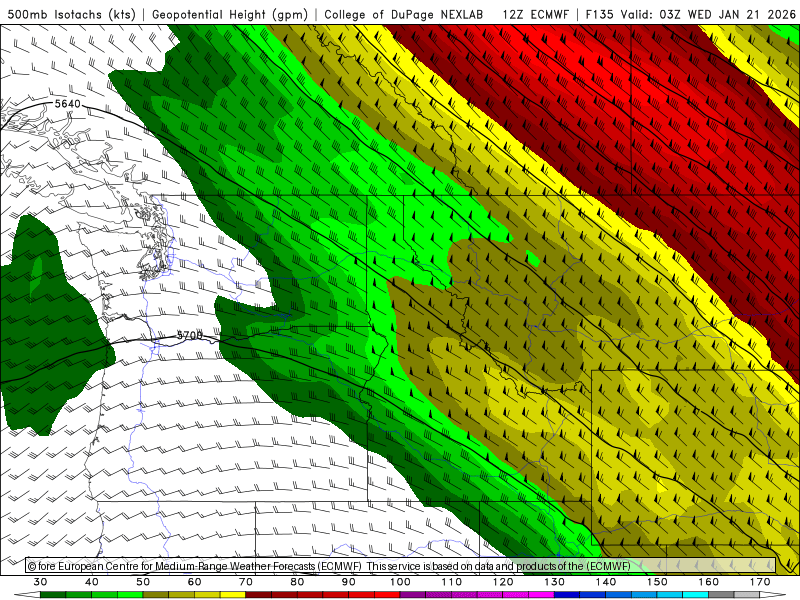Click the 5640 height contour label
Screen dimensions: 800x600
67,104
